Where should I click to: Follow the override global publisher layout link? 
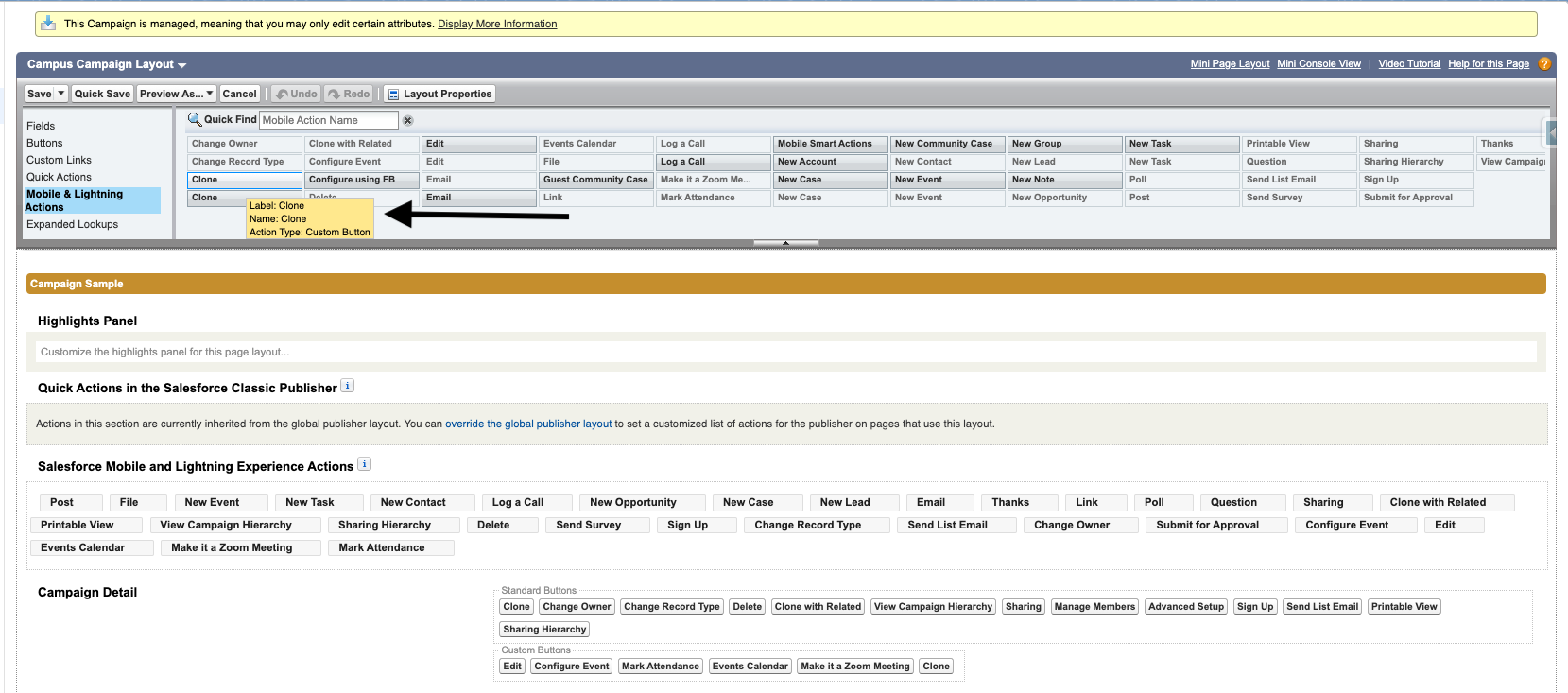click(x=528, y=424)
